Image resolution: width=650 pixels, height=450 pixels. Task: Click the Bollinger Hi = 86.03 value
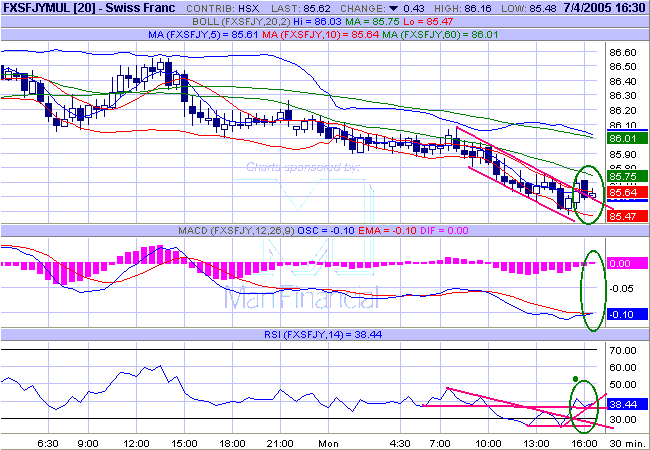point(319,22)
